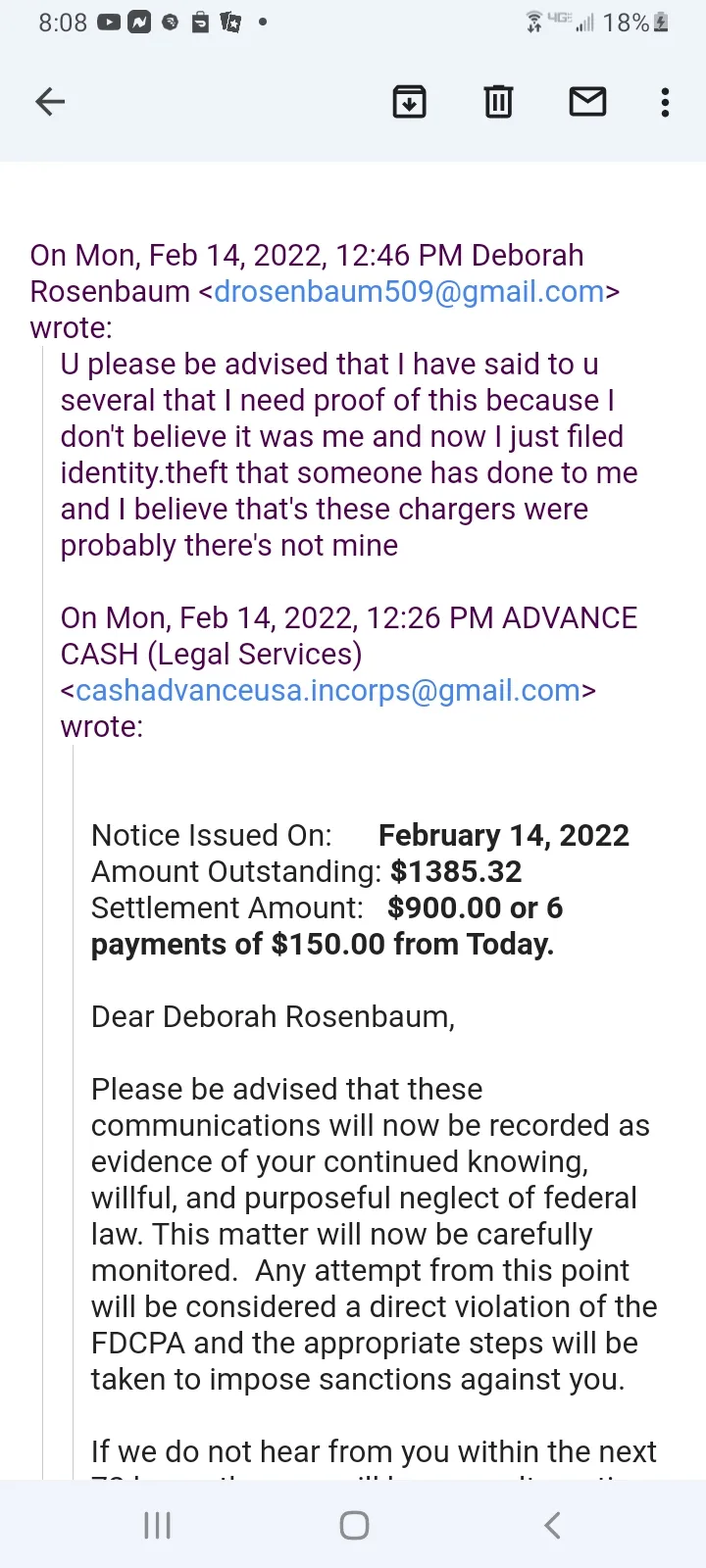Open the cashadvanceusa.incorps@gmail.com address link
The height and width of the screenshot is (1568, 706).
328,691
